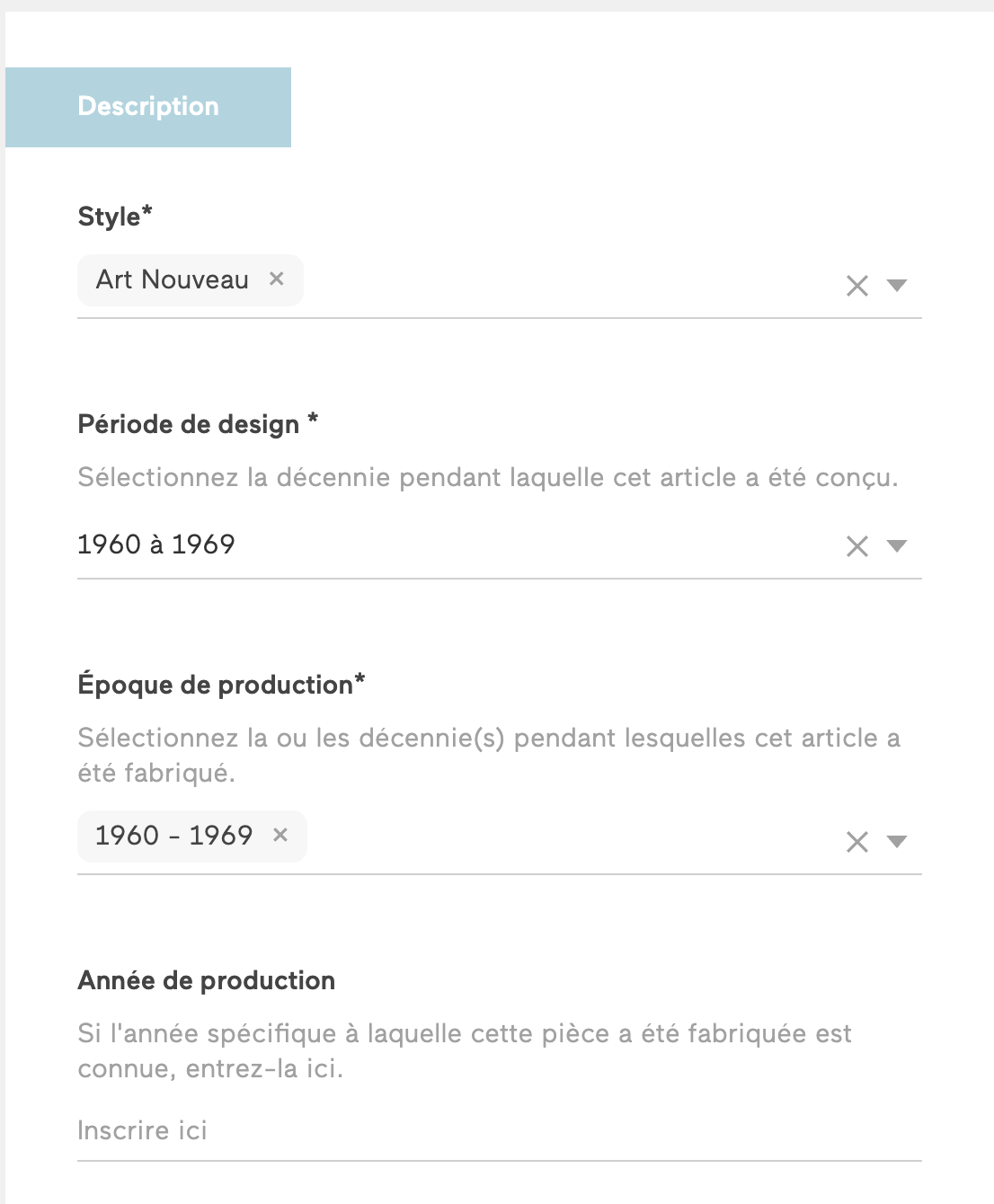Viewport: 994px width, 1204px height.
Task: Open the Style dropdown
Action: [896, 287]
